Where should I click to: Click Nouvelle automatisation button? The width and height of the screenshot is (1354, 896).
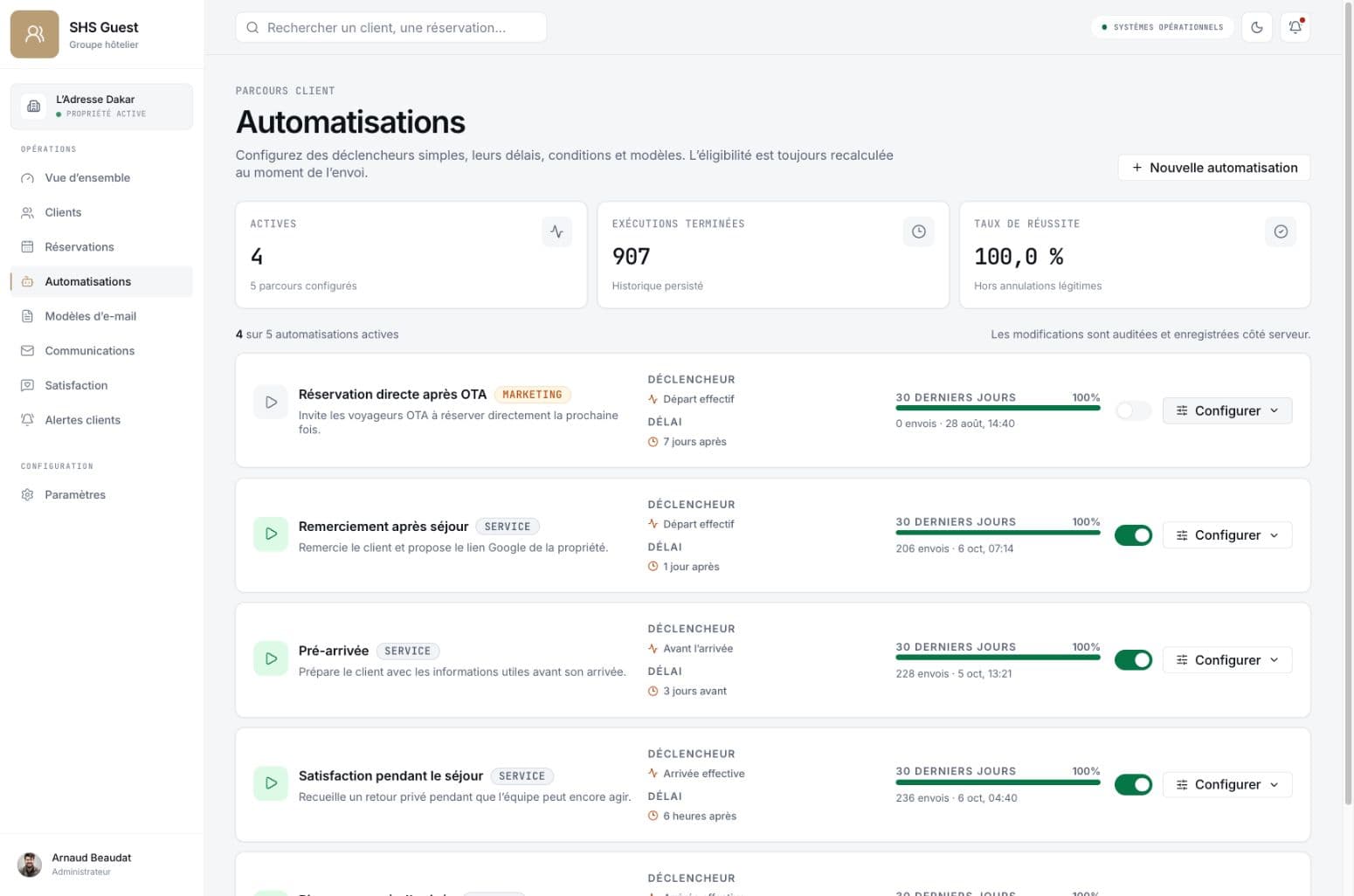pyautogui.click(x=1214, y=168)
